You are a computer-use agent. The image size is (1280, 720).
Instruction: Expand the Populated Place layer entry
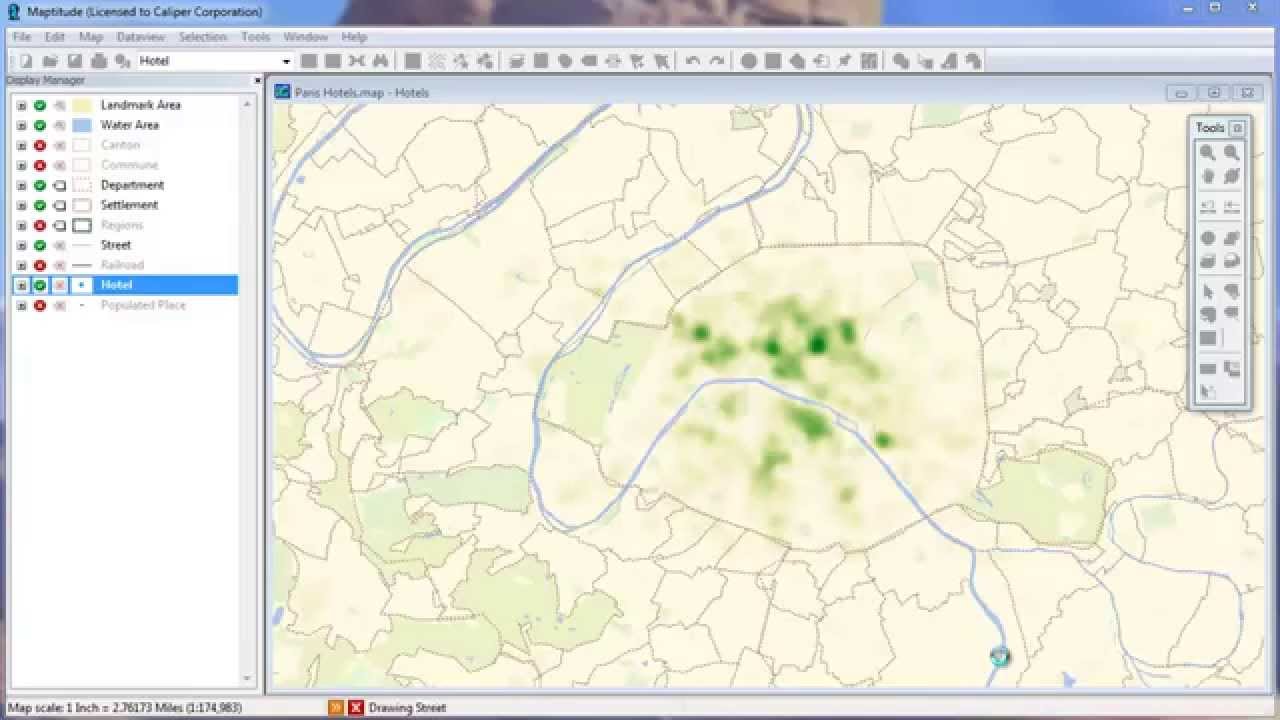coord(22,305)
